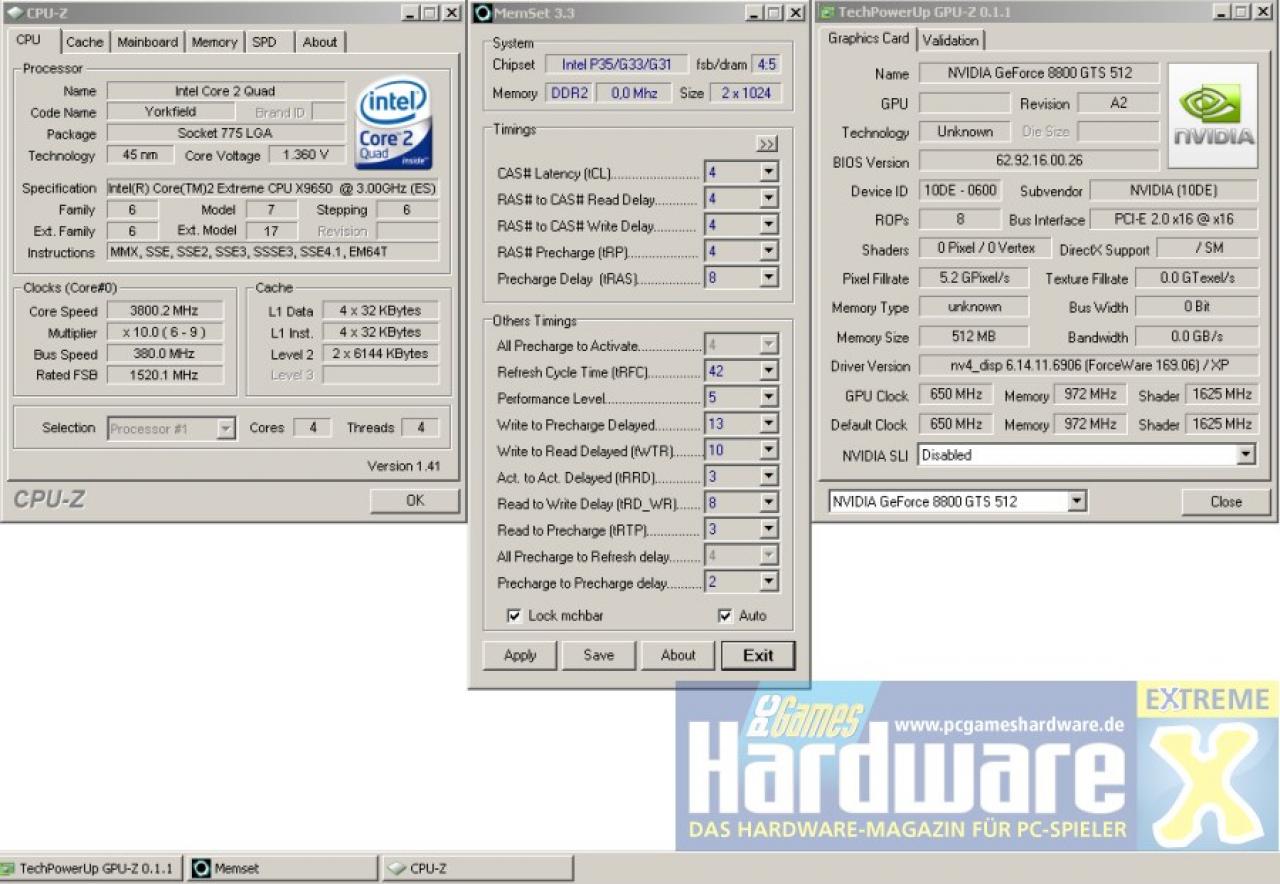Screen dimensions: 1280x884
Task: Switch to Memset from the taskbar
Action: (283, 868)
